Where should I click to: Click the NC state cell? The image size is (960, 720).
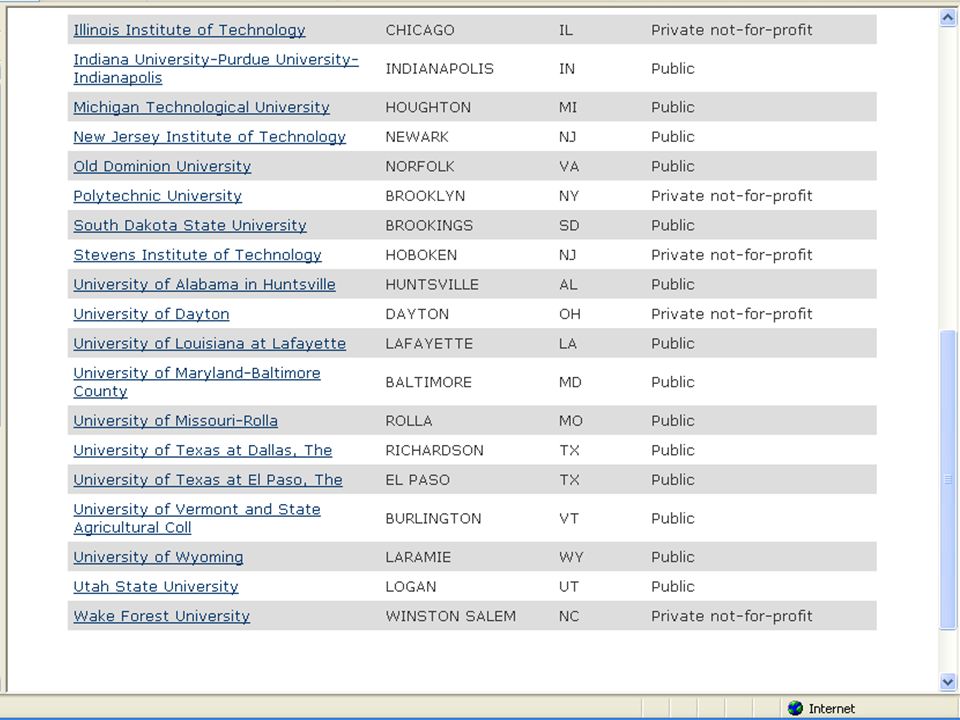tap(569, 616)
